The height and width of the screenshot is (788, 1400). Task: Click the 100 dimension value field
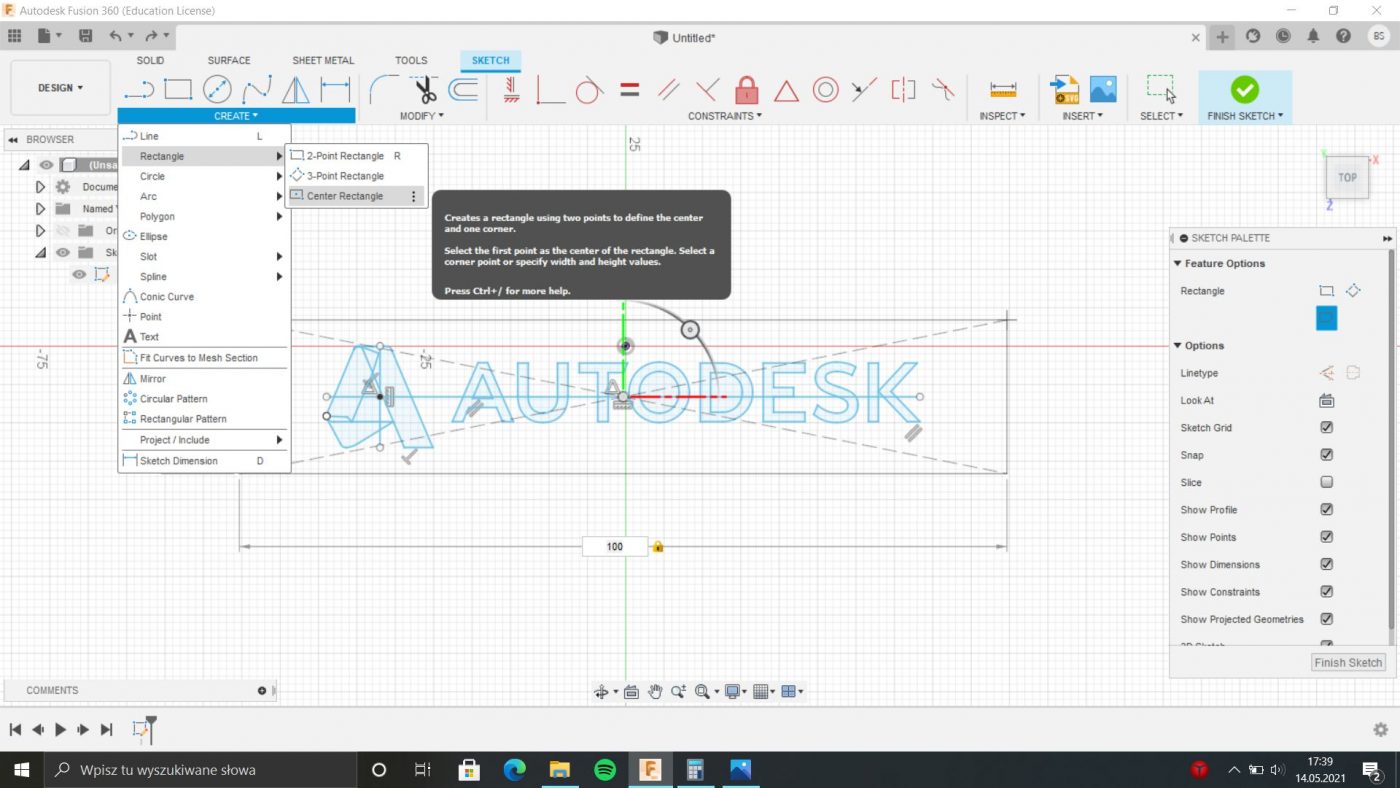point(614,547)
